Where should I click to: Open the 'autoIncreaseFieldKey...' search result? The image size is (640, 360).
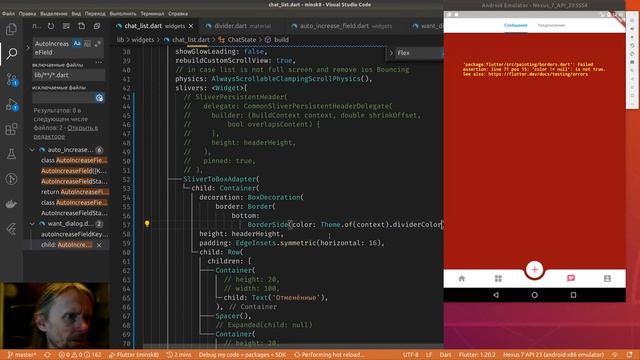point(74,234)
